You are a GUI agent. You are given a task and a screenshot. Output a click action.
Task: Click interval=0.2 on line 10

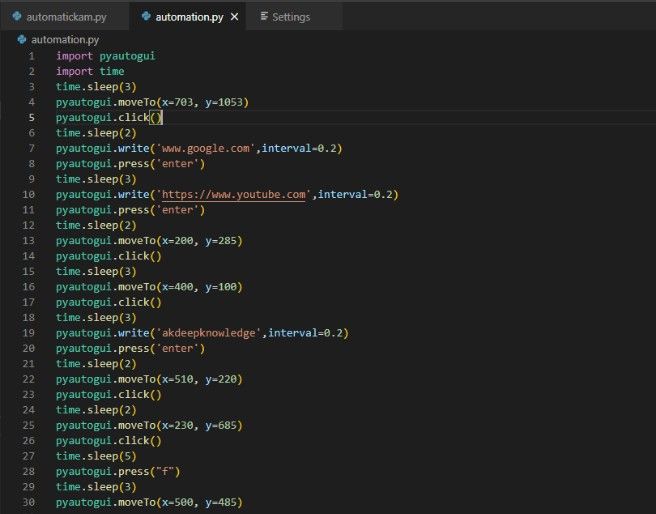(x=355, y=194)
